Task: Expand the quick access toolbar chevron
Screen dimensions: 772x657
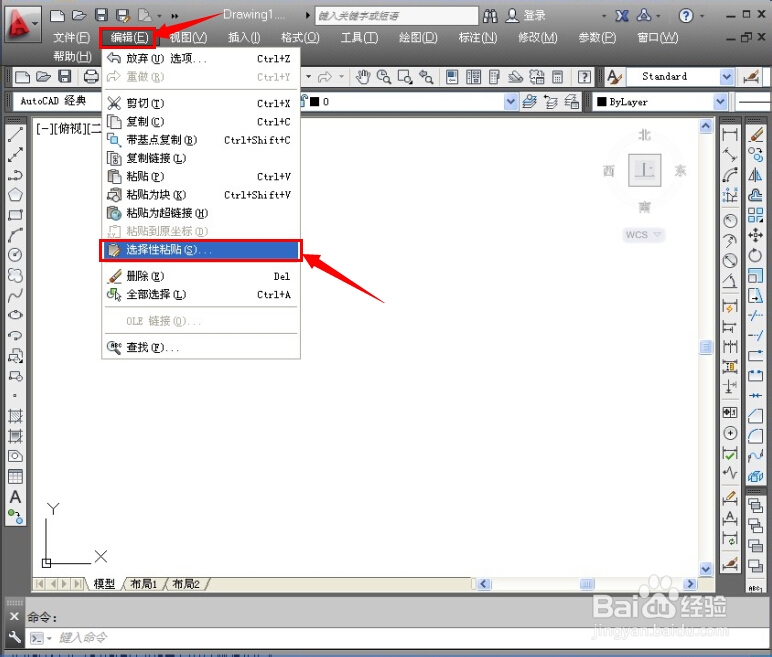Action: (x=174, y=16)
